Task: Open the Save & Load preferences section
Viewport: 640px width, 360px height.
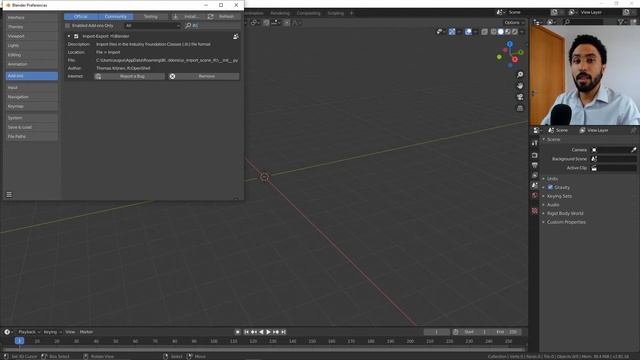Action: [32, 127]
